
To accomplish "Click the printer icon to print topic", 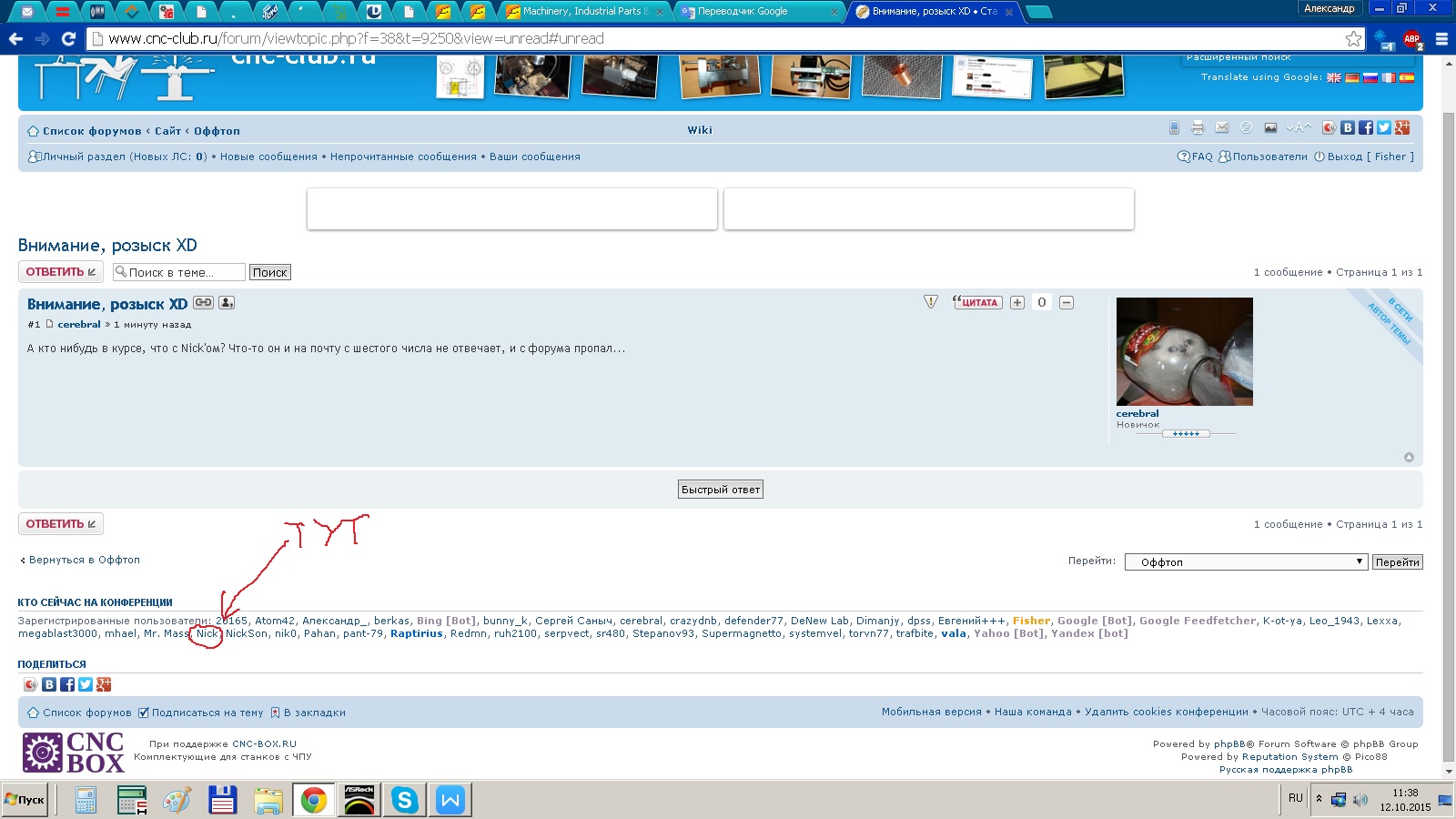I will tap(1198, 127).
